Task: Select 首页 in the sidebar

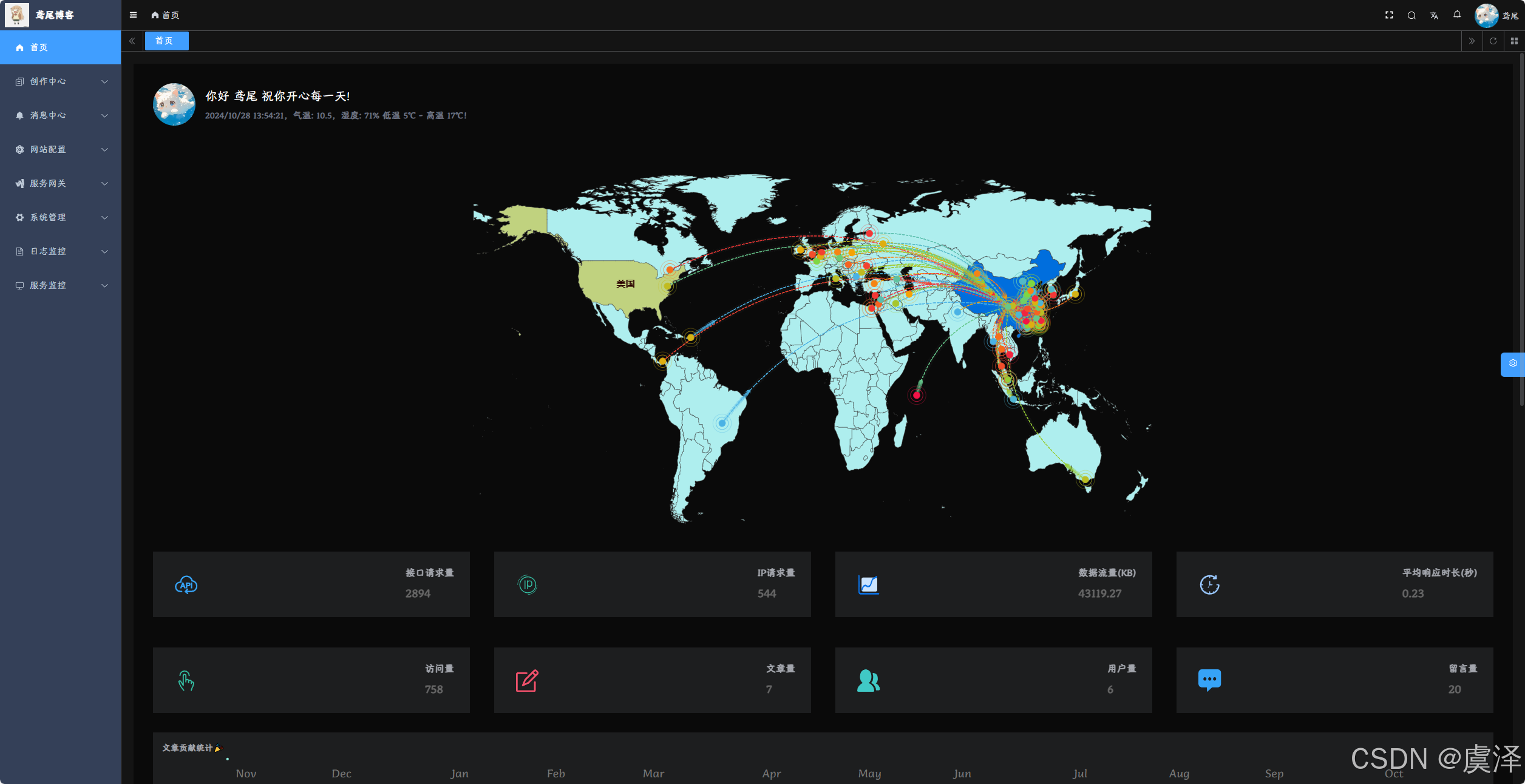Action: pyautogui.click(x=61, y=47)
